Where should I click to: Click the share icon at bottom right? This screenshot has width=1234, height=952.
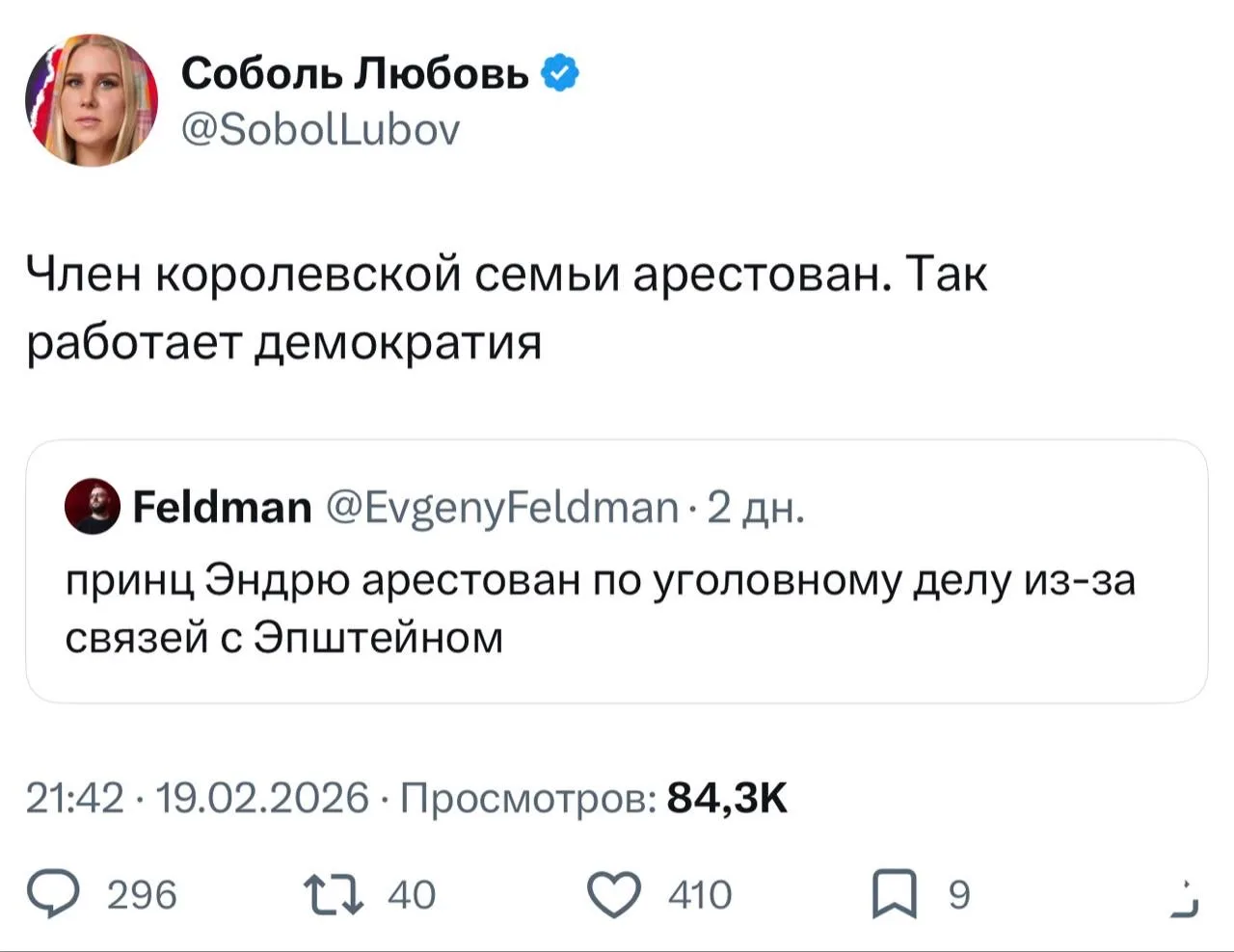(x=1187, y=898)
